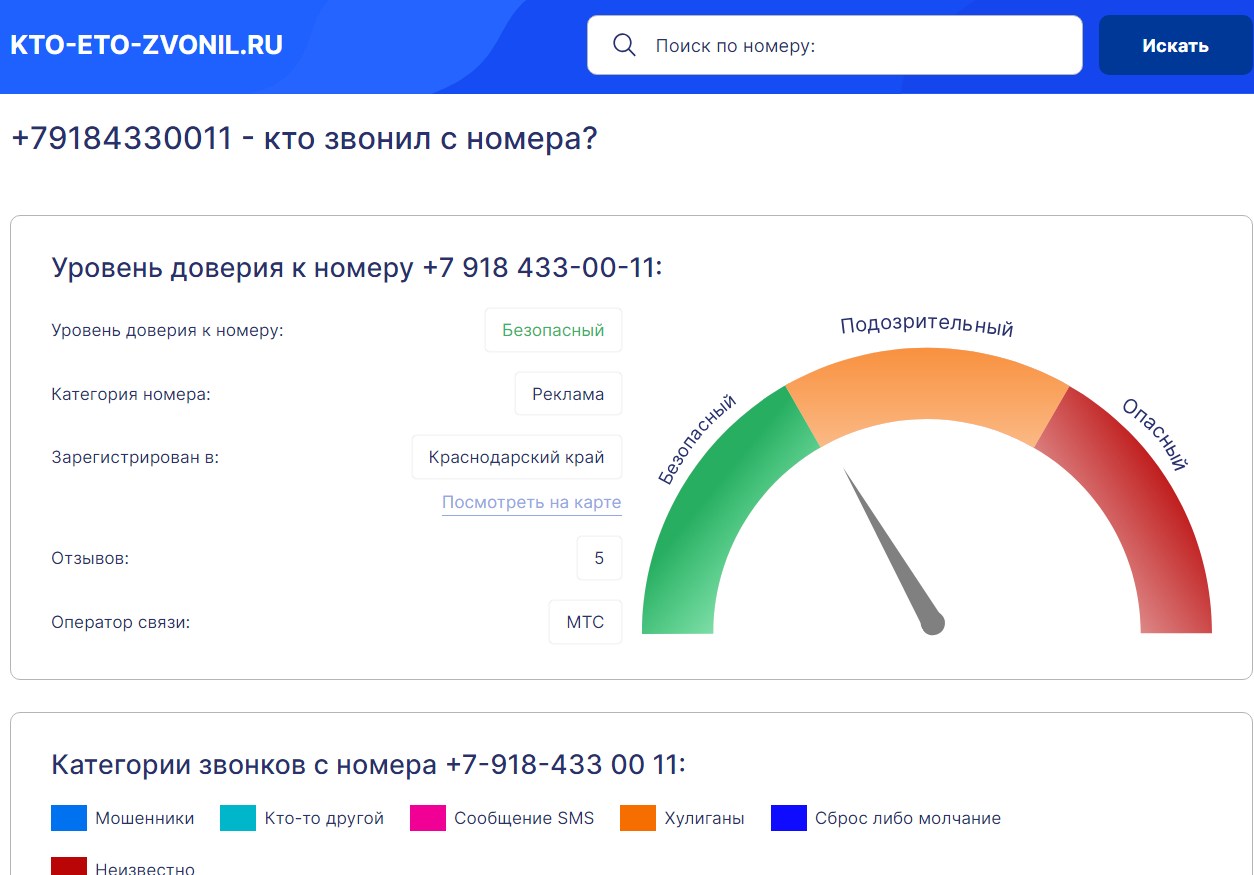Open the 'Посмотреть на карте' link
Image resolution: width=1254 pixels, height=875 pixels.
(x=532, y=503)
